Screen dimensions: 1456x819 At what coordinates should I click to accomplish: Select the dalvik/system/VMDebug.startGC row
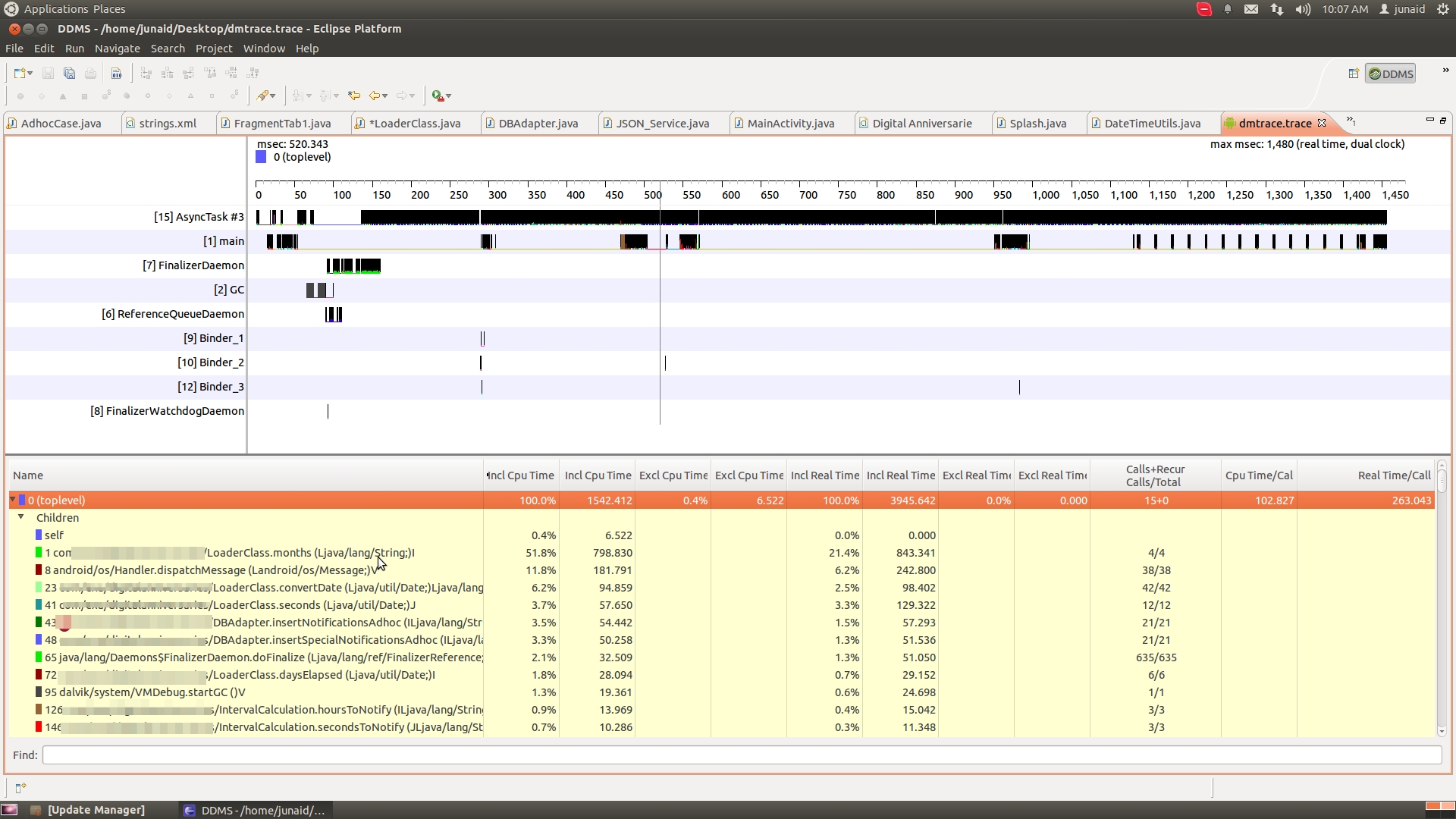[720, 692]
